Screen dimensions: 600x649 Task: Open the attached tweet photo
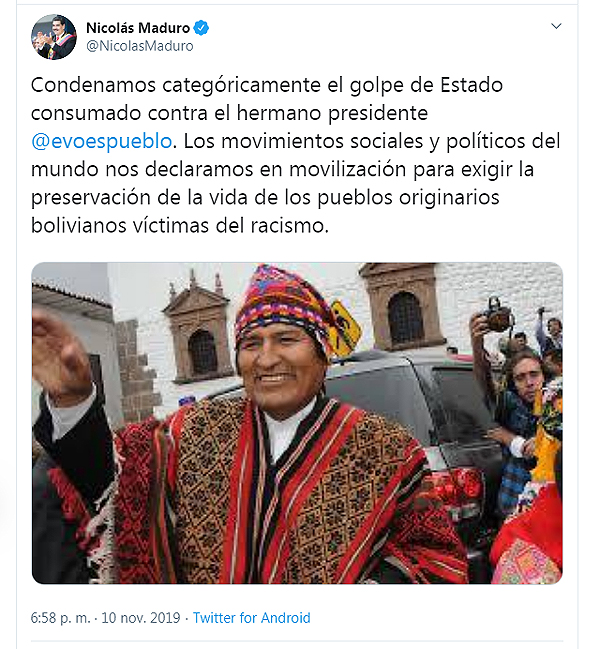click(x=297, y=423)
